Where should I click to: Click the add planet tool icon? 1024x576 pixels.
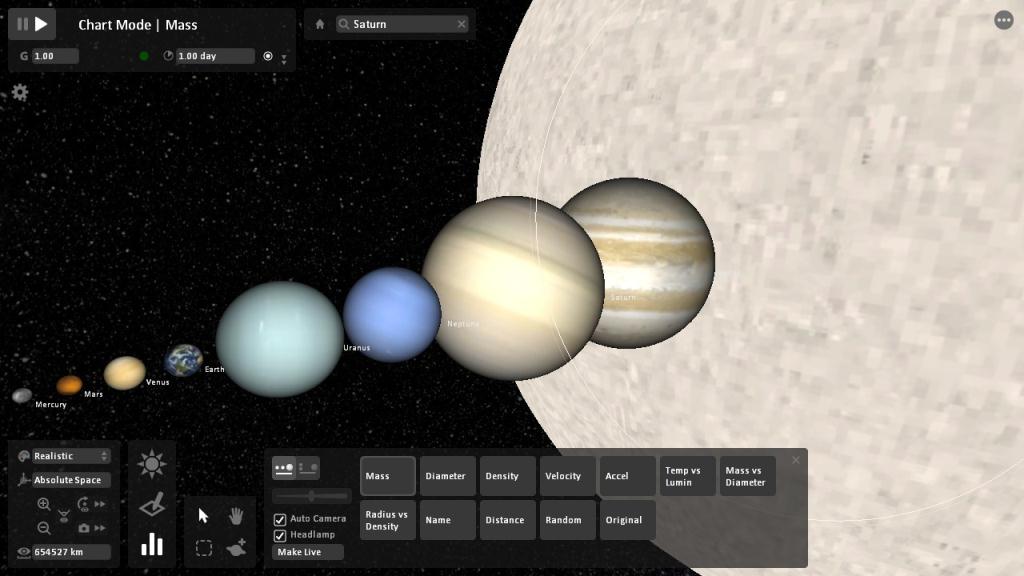236,548
